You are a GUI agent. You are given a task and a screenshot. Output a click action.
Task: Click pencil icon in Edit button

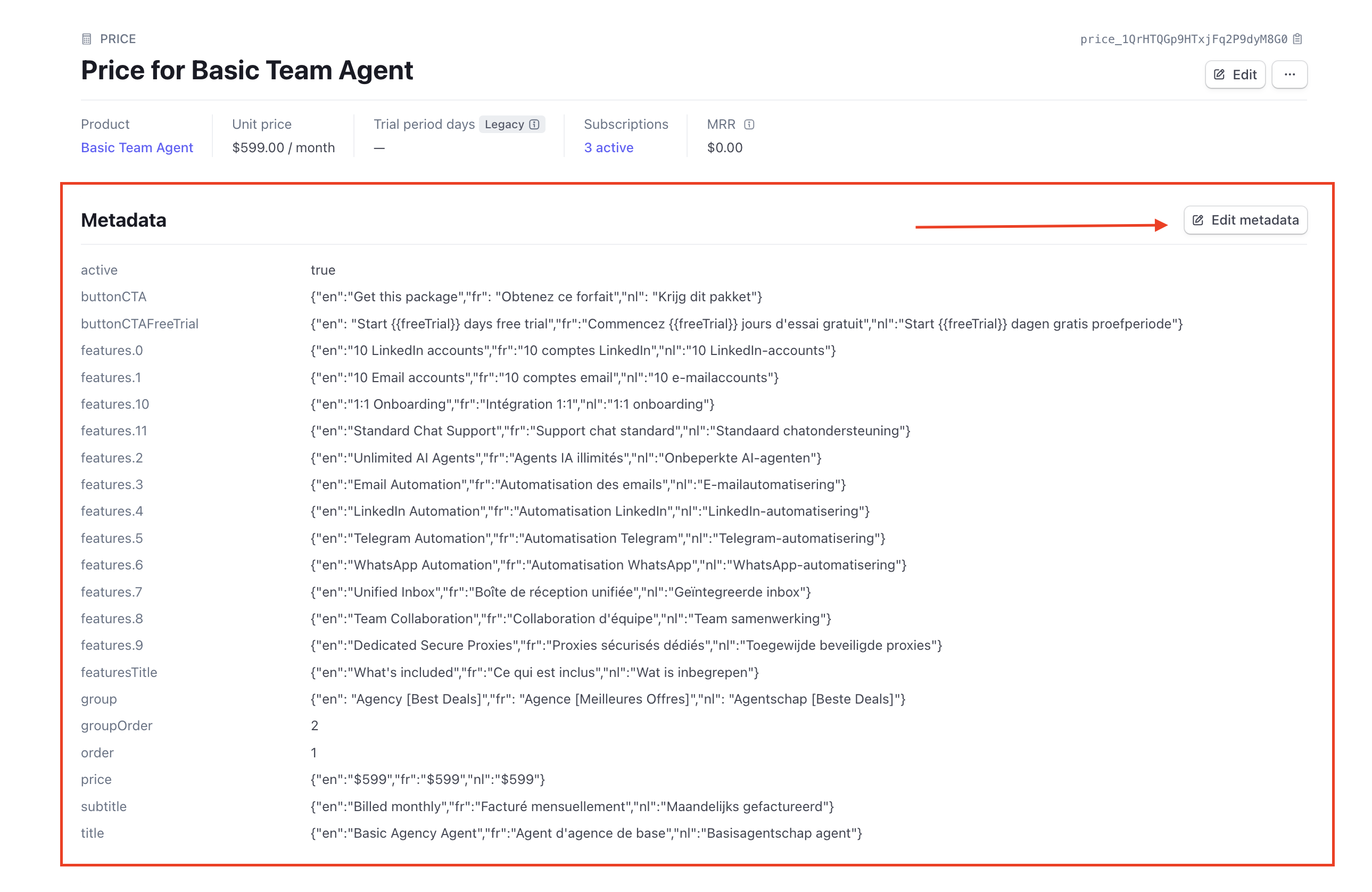click(x=1219, y=75)
